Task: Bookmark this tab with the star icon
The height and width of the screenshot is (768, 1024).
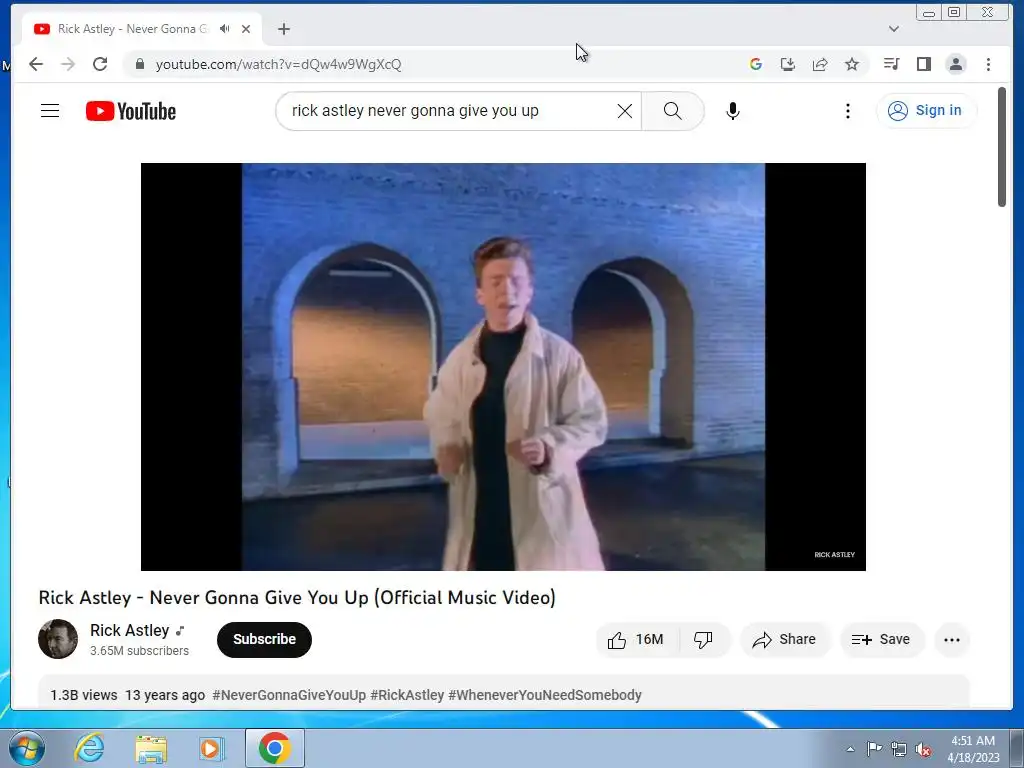Action: click(x=852, y=64)
